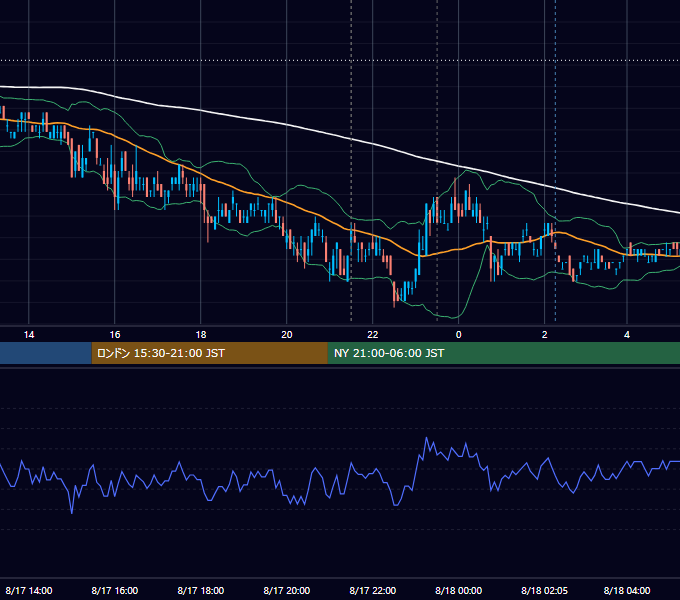Click hour label 20 on time axis

pyautogui.click(x=287, y=335)
